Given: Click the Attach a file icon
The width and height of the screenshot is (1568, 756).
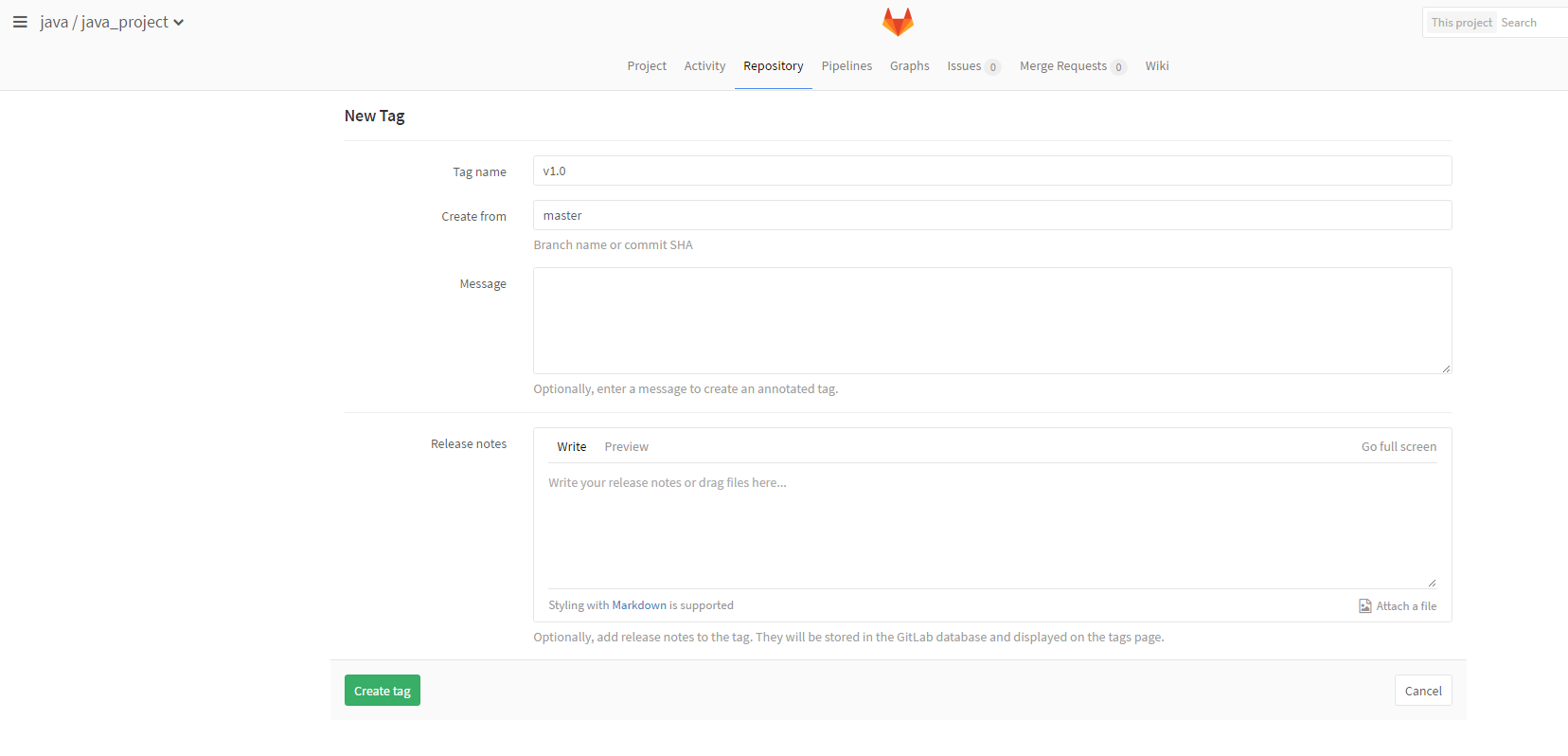Looking at the screenshot, I should coord(1364,606).
